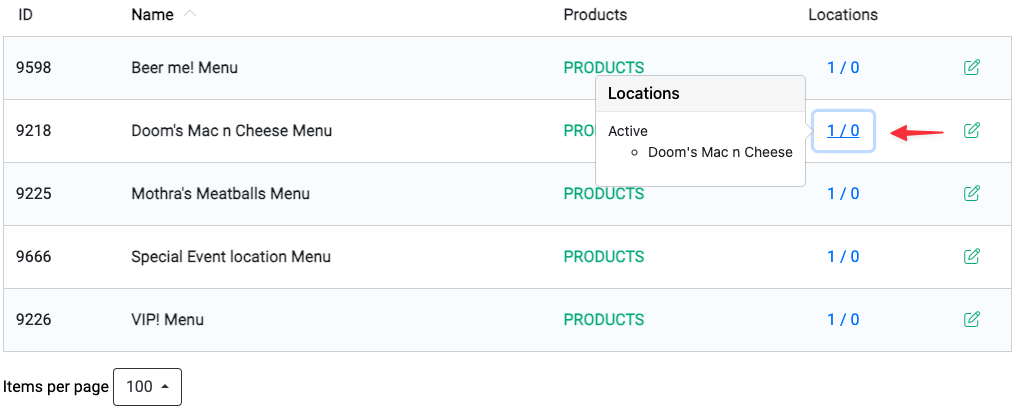
Task: Open locations count for Mothra's Meatballs Menu
Action: 843,193
